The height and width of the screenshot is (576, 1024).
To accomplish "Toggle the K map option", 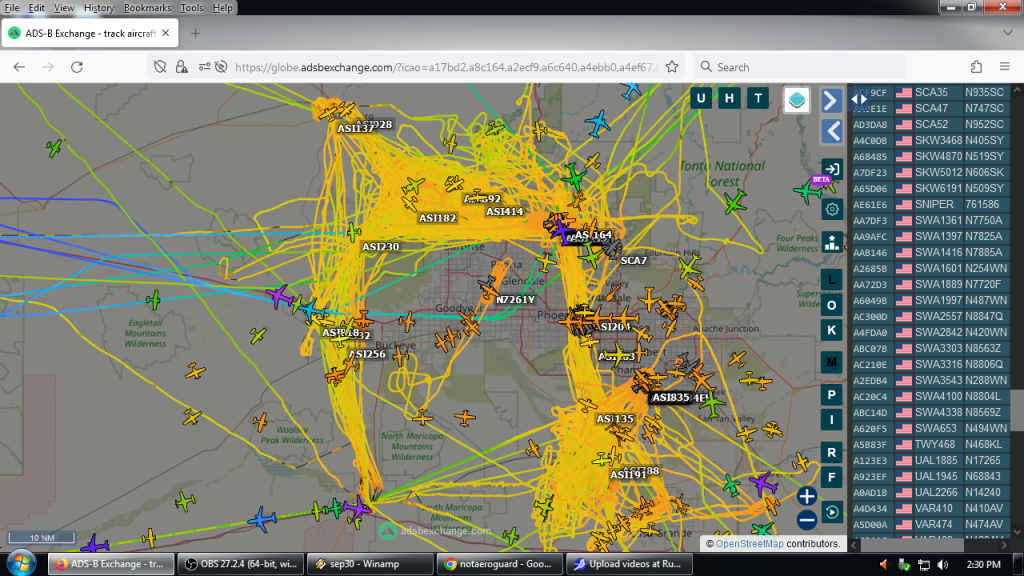I will pyautogui.click(x=831, y=330).
